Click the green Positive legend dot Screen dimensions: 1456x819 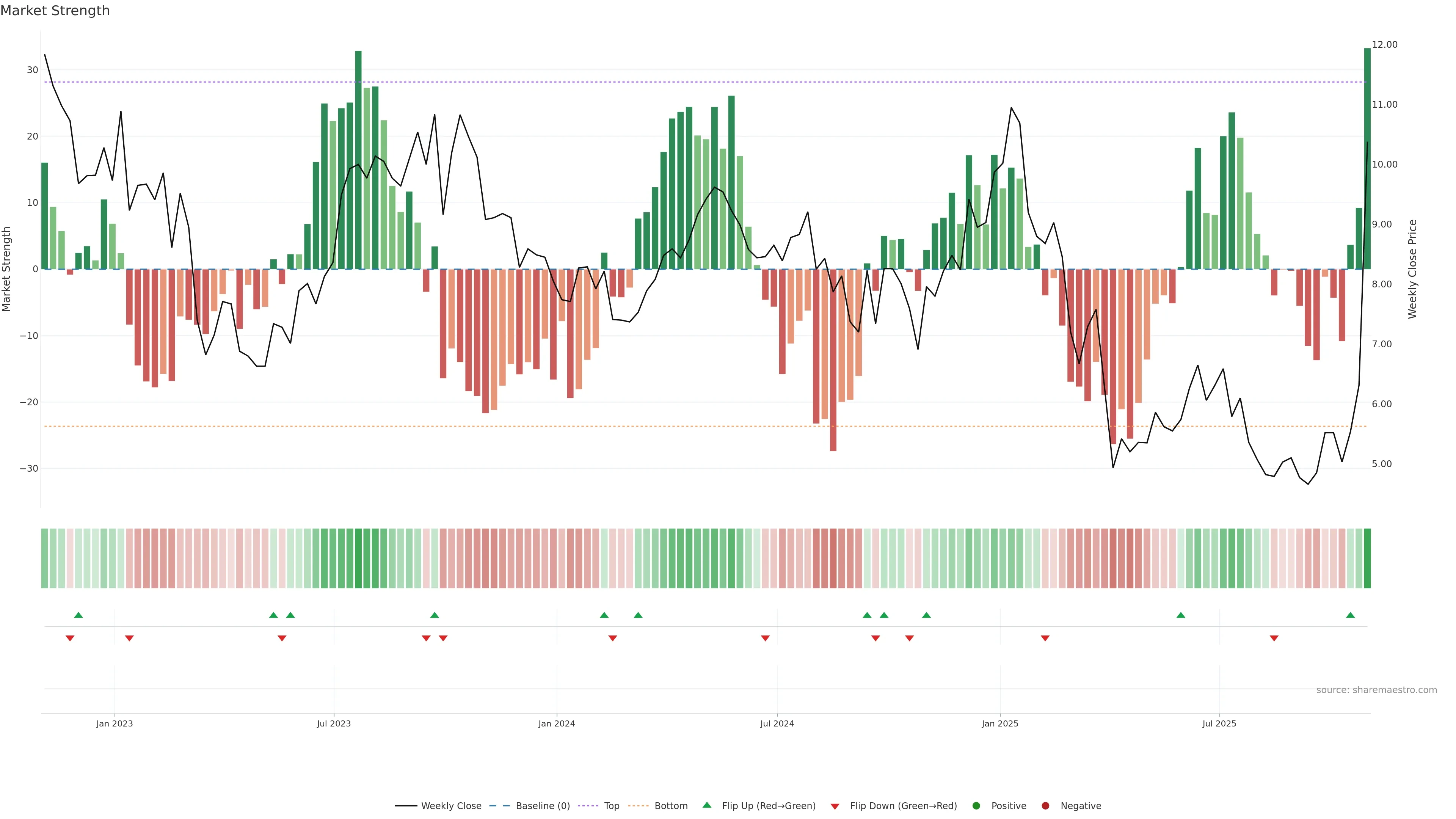pyautogui.click(x=976, y=805)
